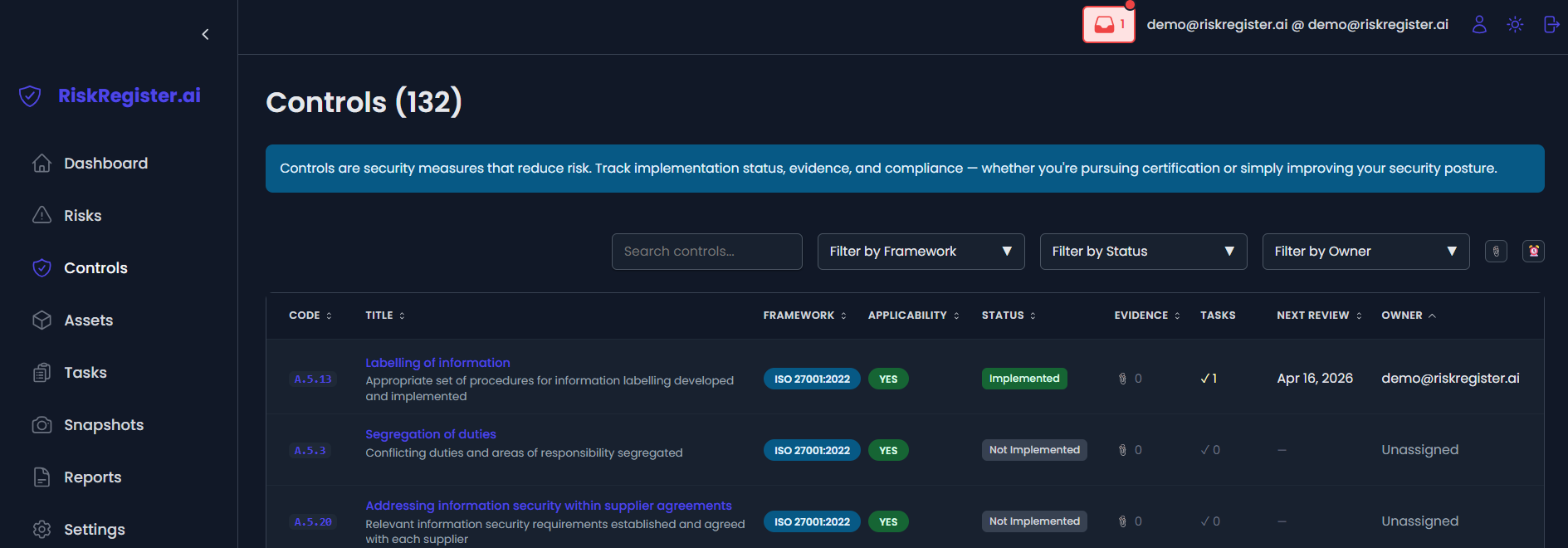The image size is (1568, 548).
Task: Click the alarm clock review filter icon
Action: [1533, 251]
